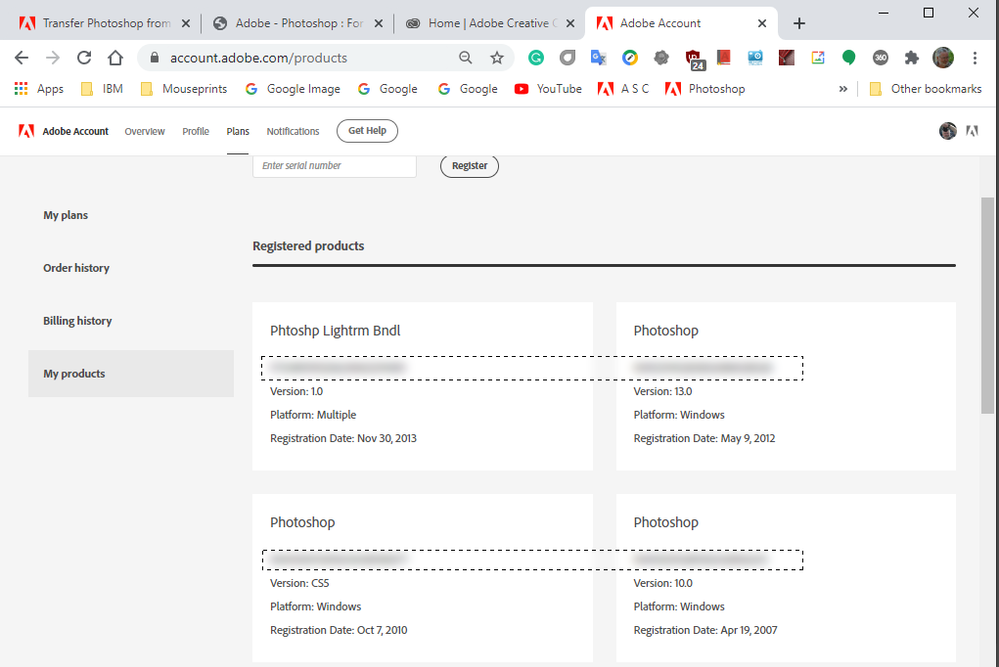Show hidden bookmarks with double chevron
This screenshot has width=999, height=667.
coord(843,89)
